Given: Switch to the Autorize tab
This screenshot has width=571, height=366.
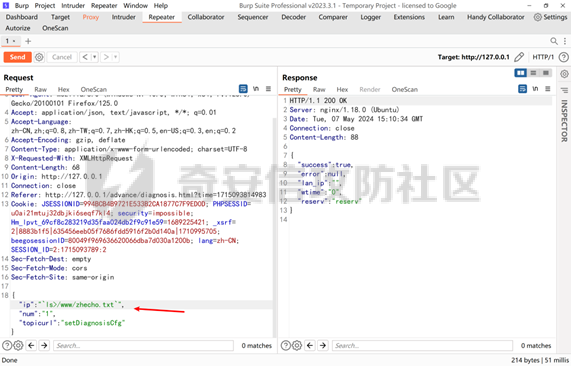Looking at the screenshot, I should coord(18,28).
